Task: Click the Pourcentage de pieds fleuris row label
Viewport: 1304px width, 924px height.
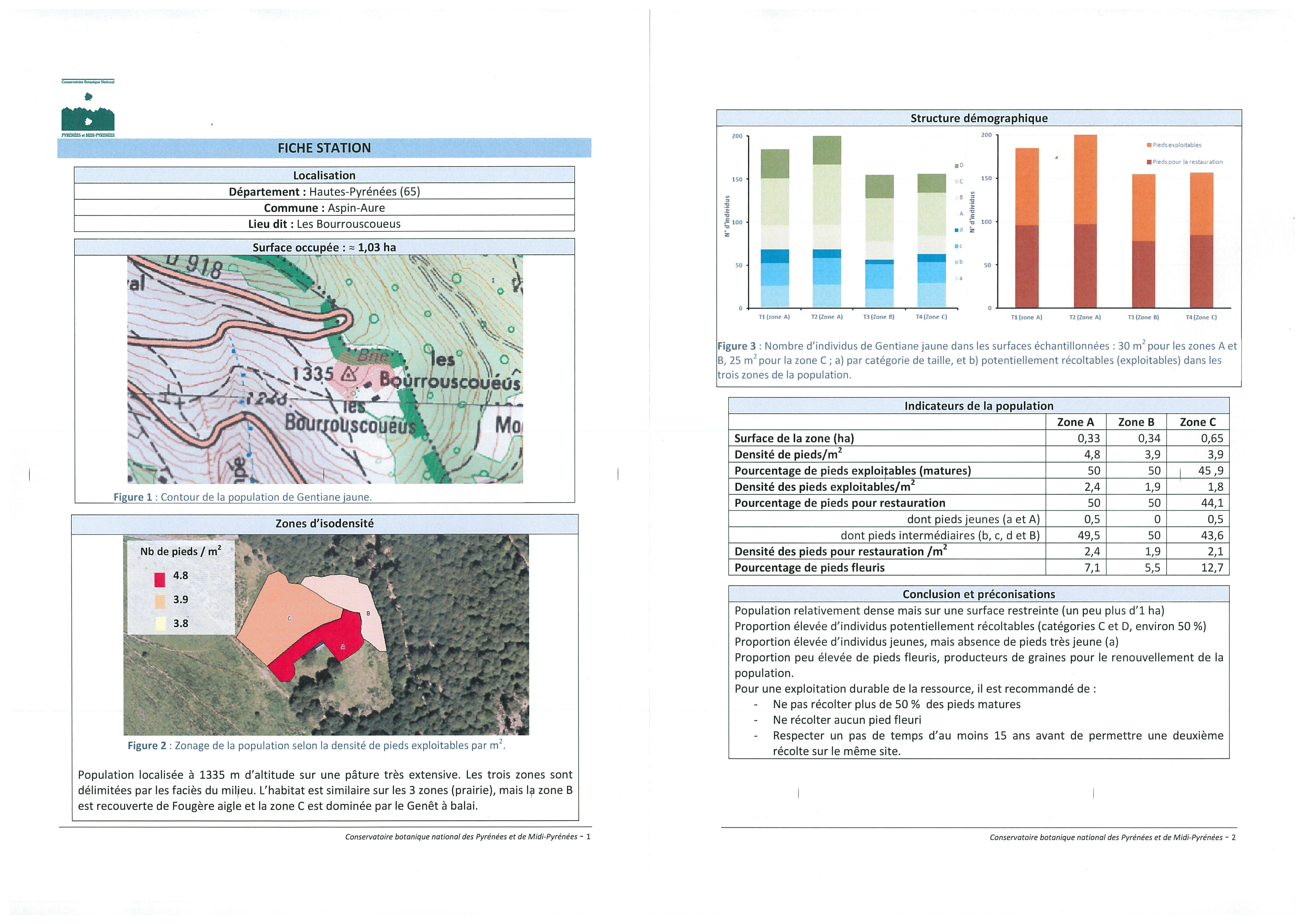Action: pyautogui.click(x=809, y=567)
